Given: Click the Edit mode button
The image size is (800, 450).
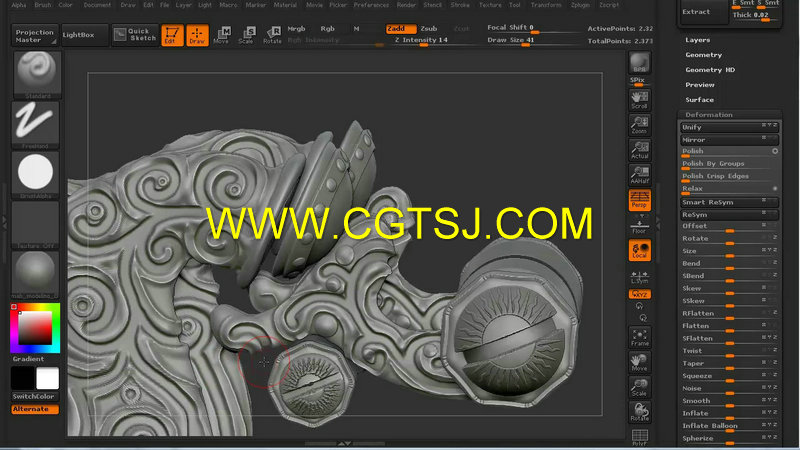Looking at the screenshot, I should [x=172, y=35].
